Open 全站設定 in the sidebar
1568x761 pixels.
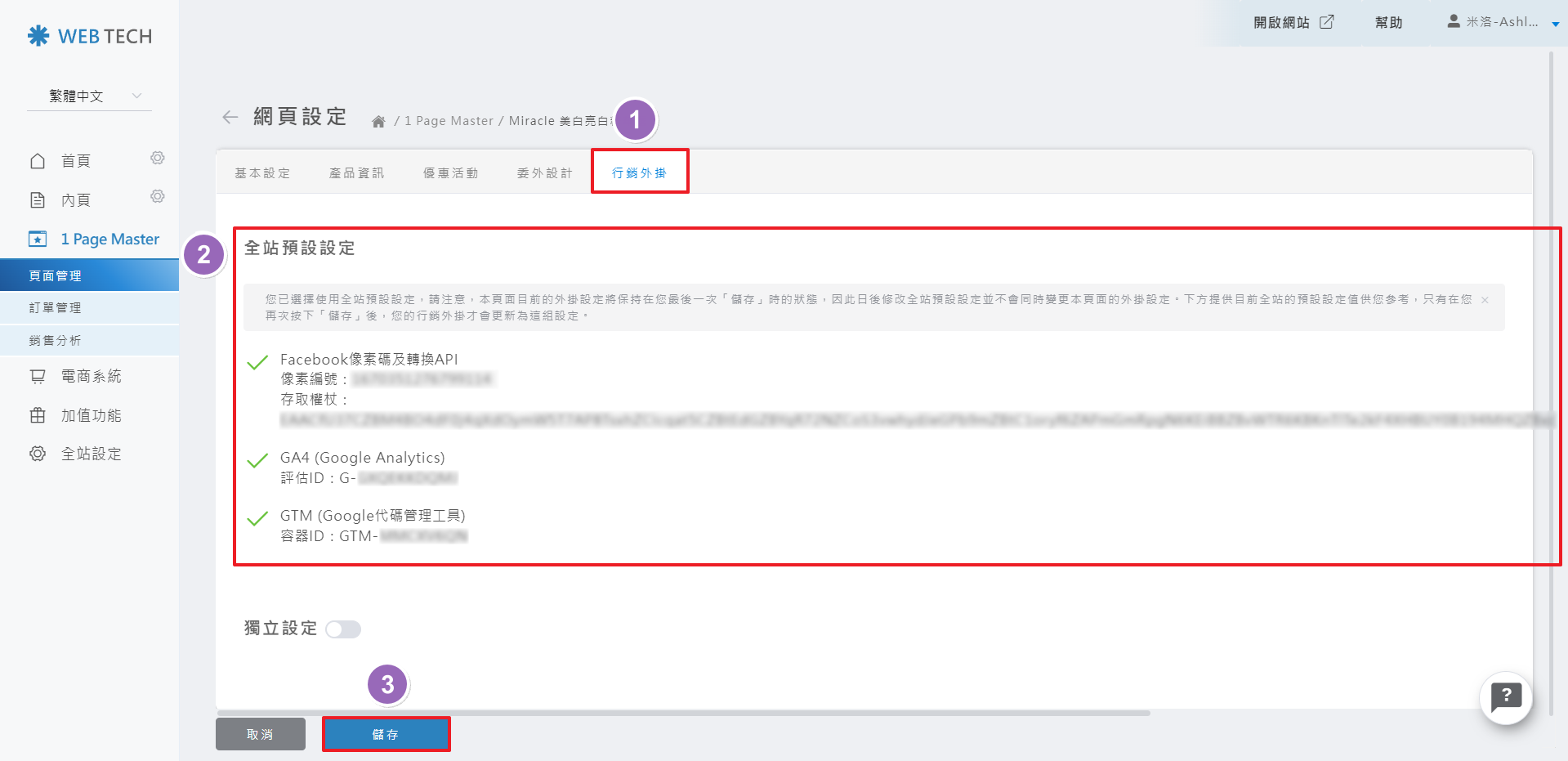91,454
